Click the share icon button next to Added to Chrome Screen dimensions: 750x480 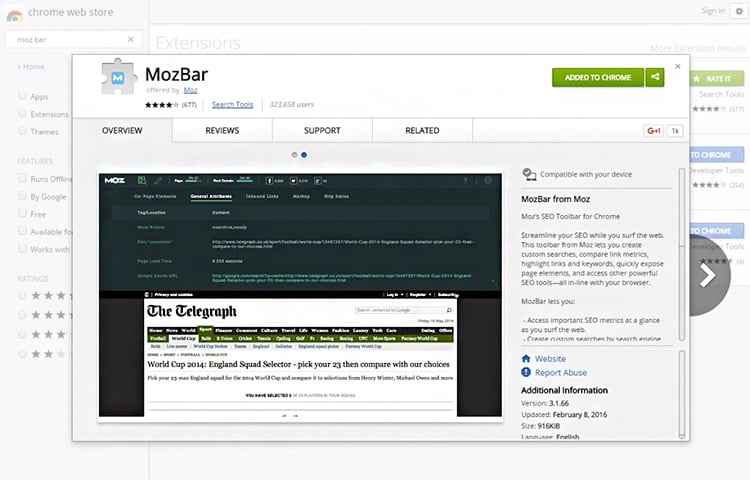655,77
